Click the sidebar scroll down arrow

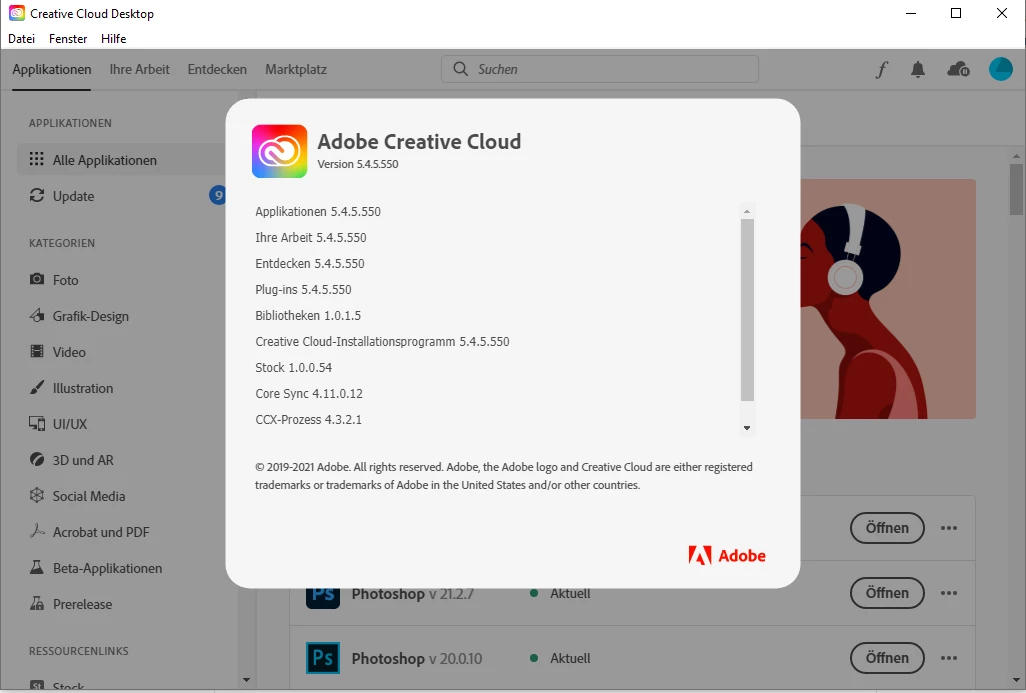pyautogui.click(x=246, y=680)
